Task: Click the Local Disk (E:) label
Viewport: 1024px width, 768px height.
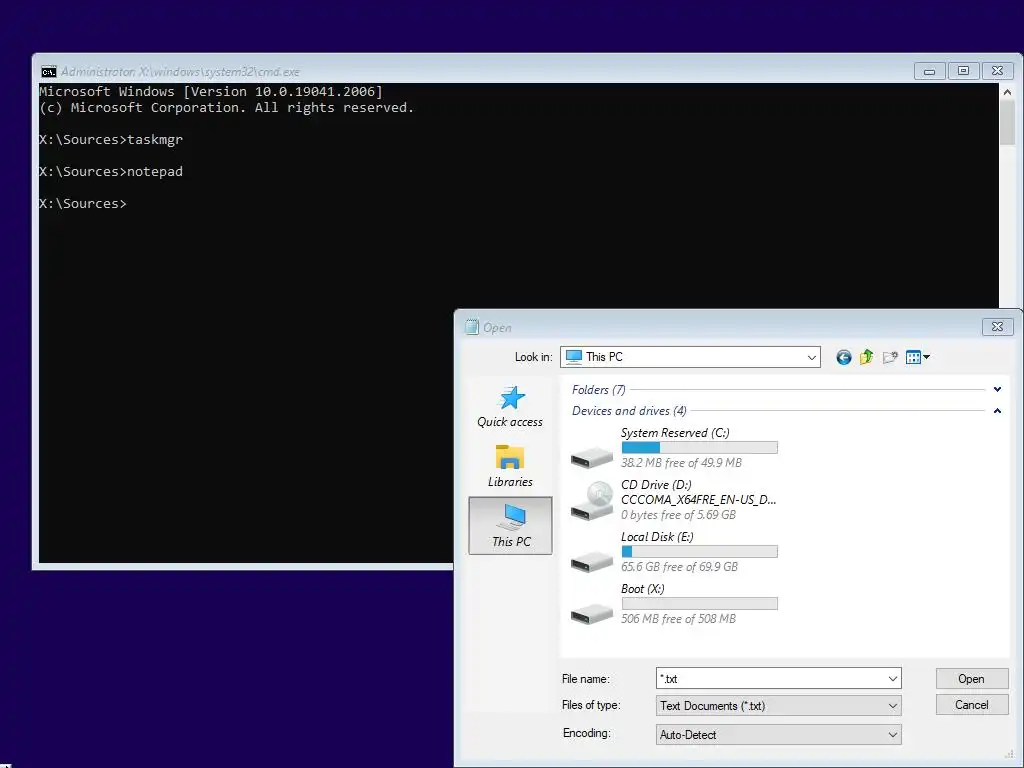Action: pyautogui.click(x=657, y=537)
